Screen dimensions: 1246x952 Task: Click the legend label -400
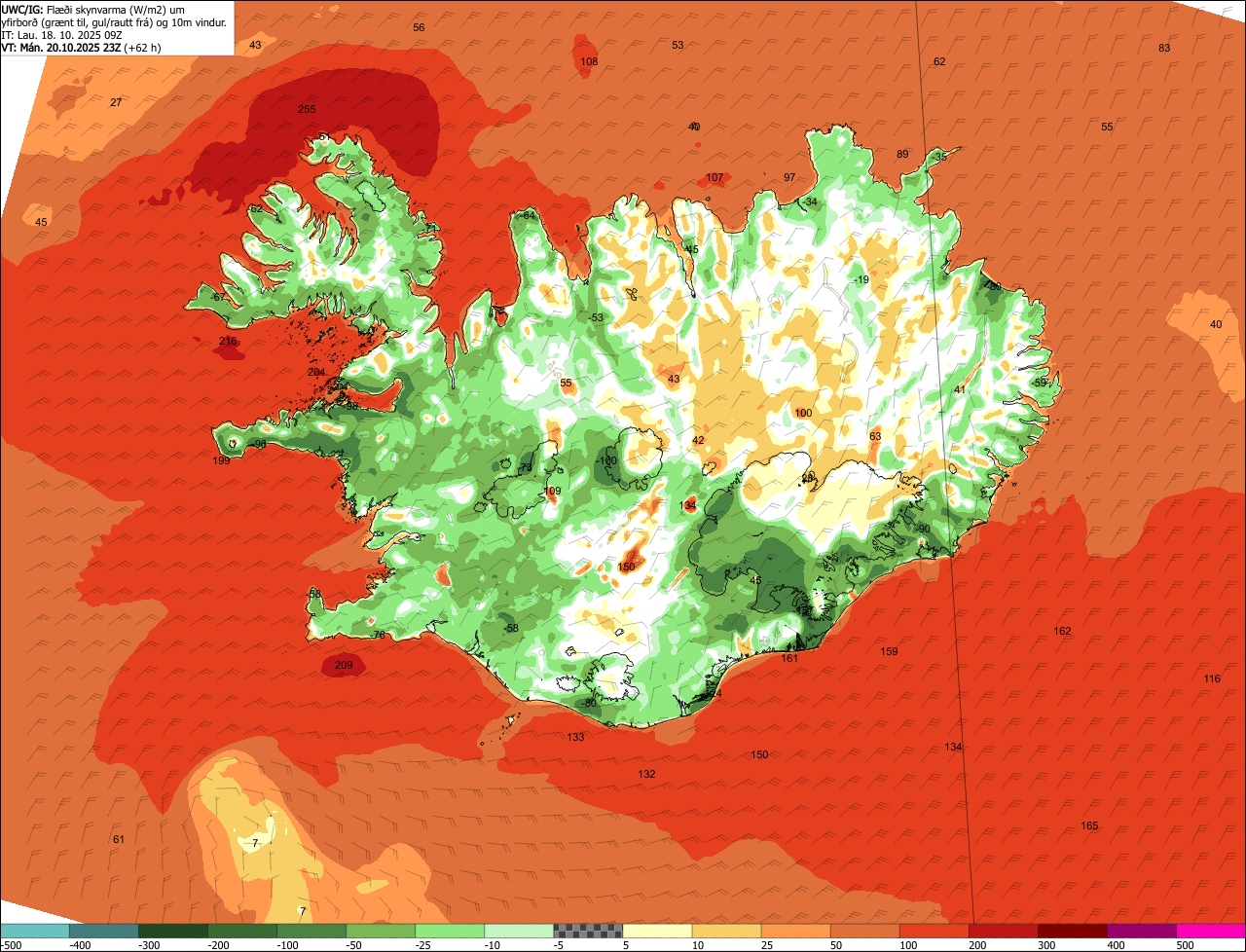tap(79, 944)
